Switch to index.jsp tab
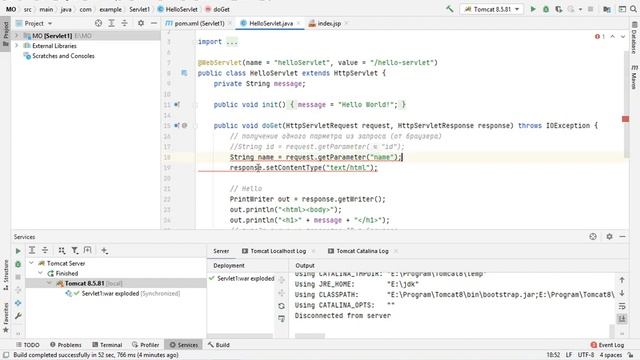Screen dimensions: 640x360 tap(329, 23)
